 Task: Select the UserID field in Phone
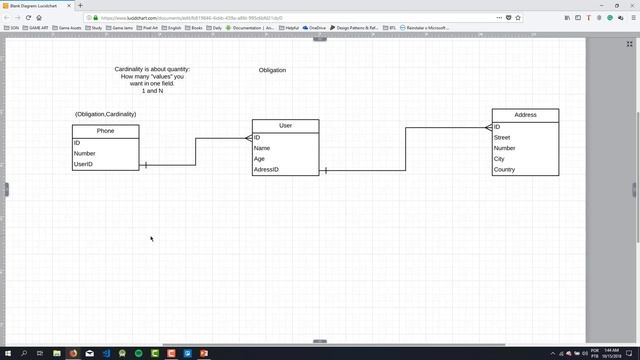(83, 164)
